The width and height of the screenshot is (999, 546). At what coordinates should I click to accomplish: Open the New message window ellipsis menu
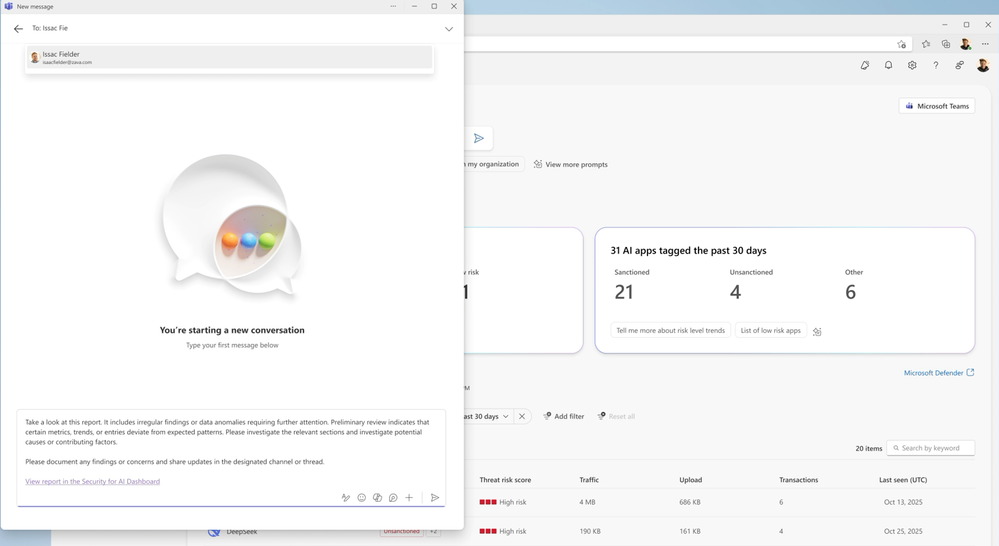point(393,6)
